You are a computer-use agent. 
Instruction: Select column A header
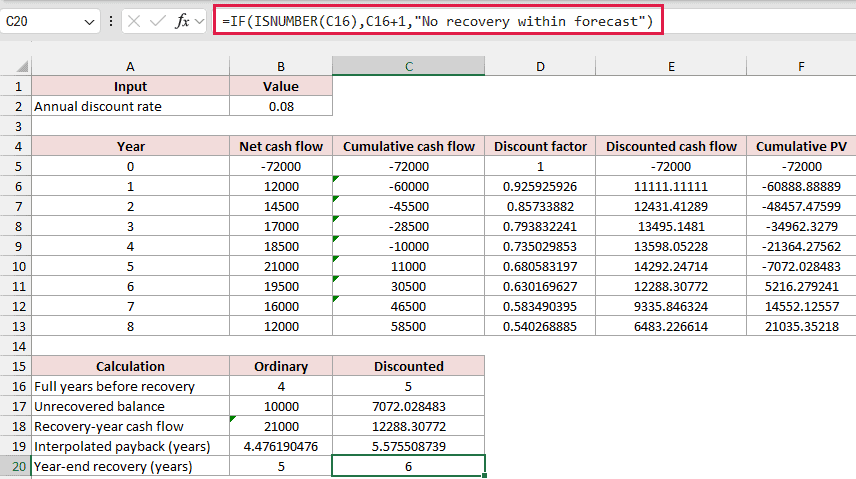point(130,67)
